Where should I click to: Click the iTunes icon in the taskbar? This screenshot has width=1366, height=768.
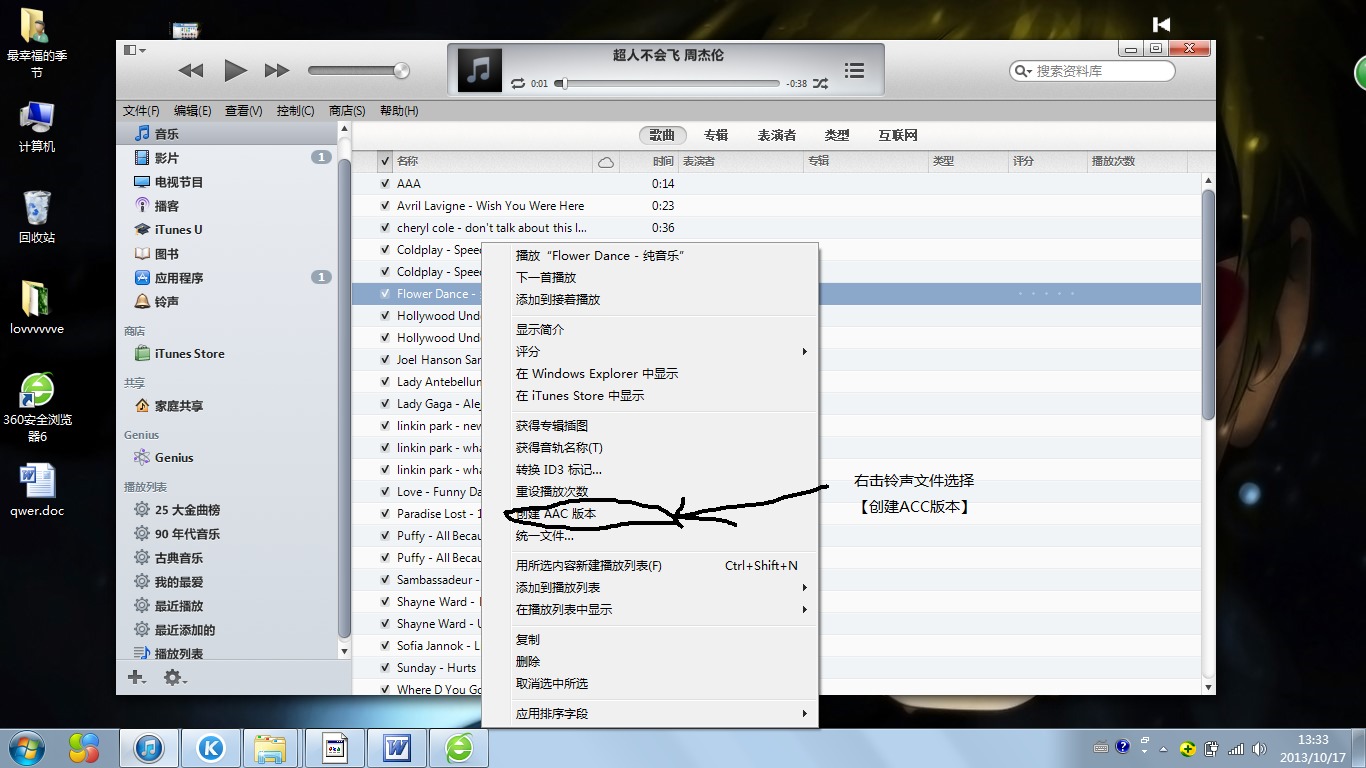[149, 747]
